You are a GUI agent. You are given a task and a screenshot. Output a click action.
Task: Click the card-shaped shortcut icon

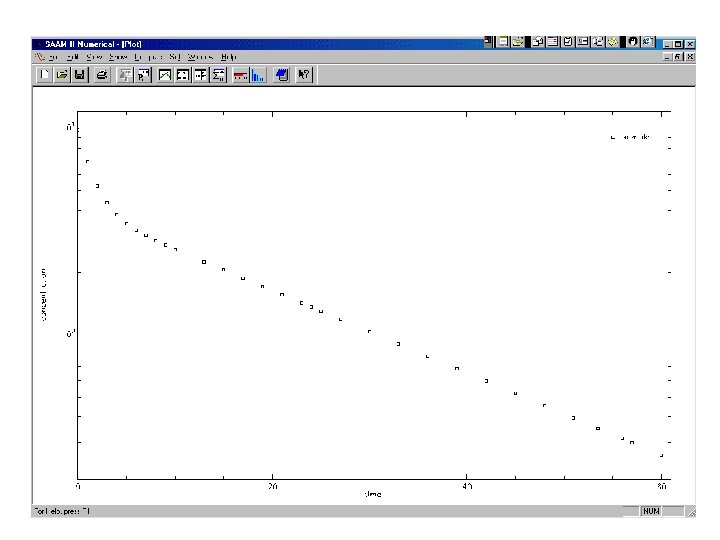(x=583, y=42)
